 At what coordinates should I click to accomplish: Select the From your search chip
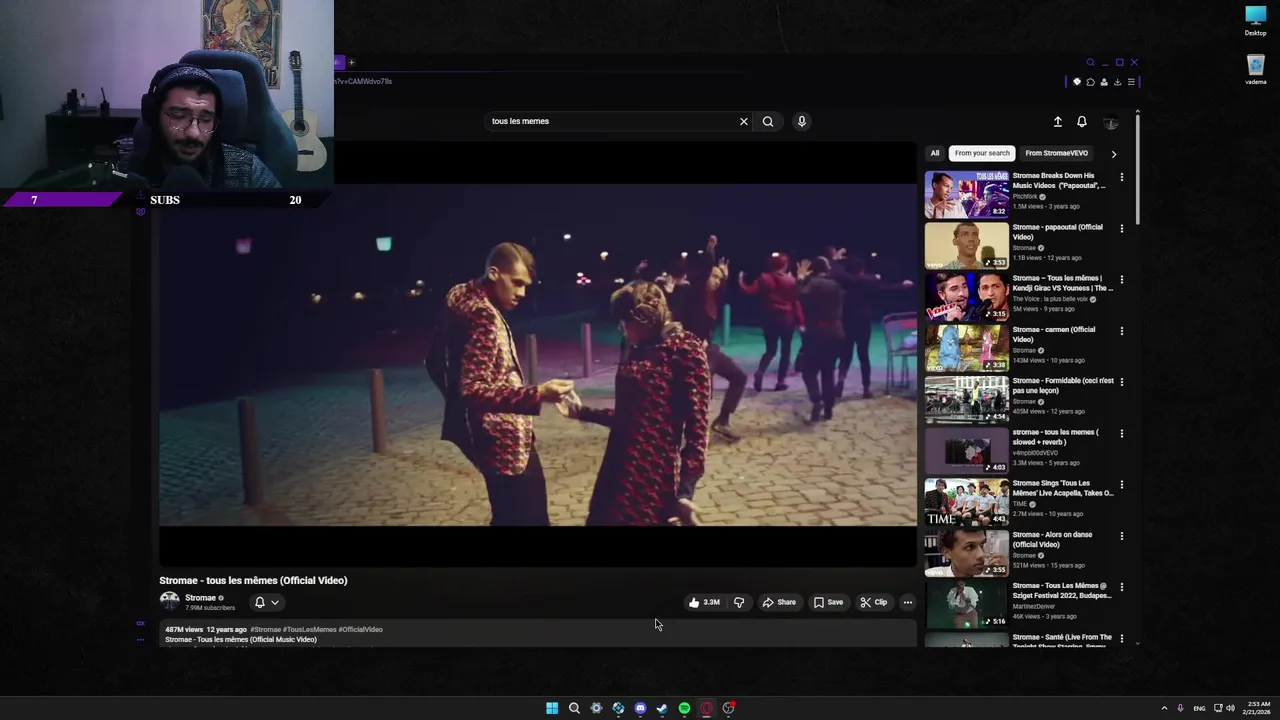click(x=982, y=153)
